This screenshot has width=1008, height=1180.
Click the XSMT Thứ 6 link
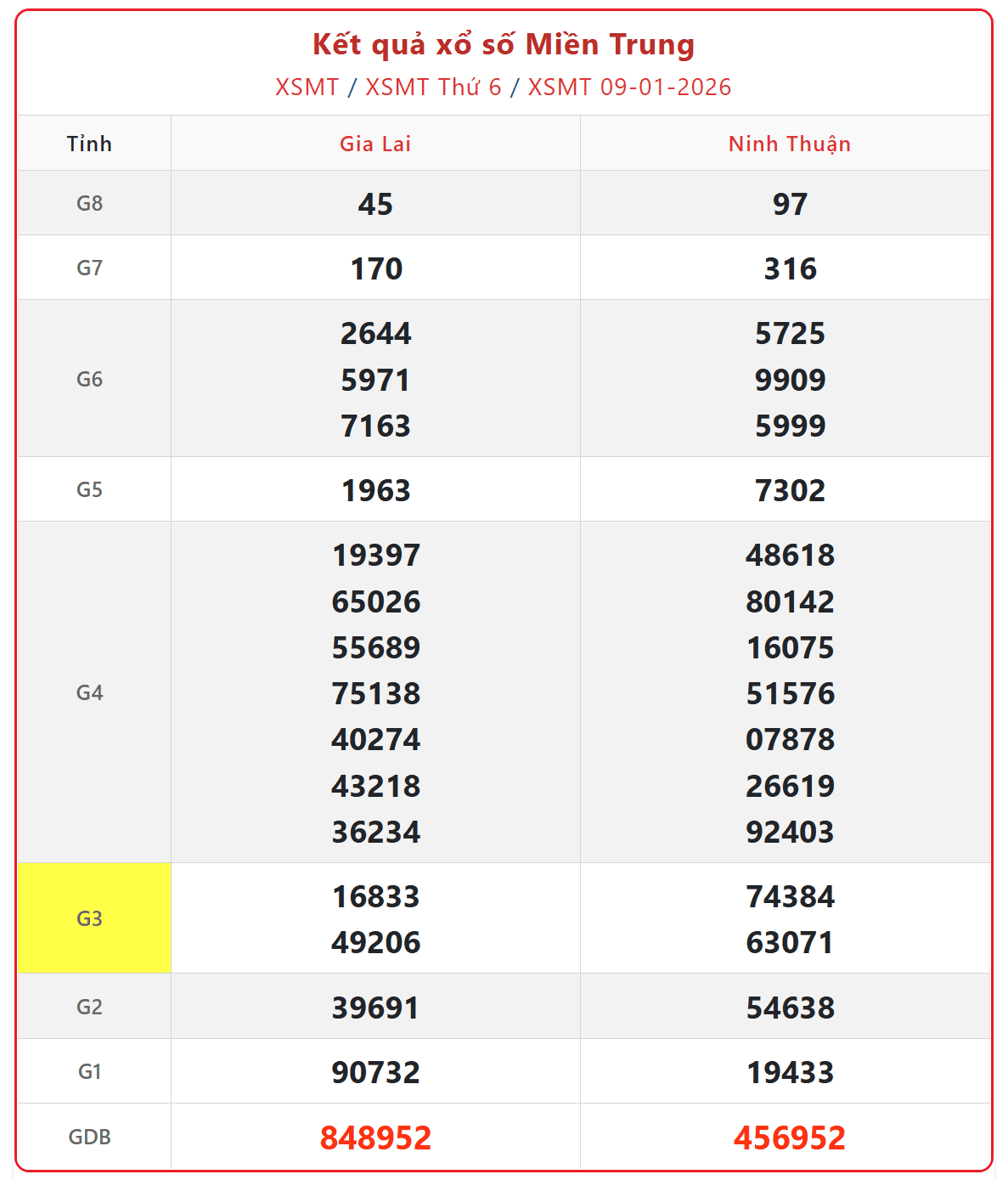[x=433, y=88]
